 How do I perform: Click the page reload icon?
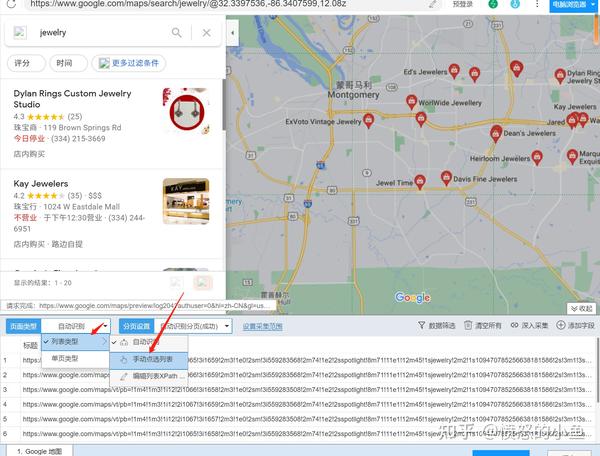click(11, 4)
